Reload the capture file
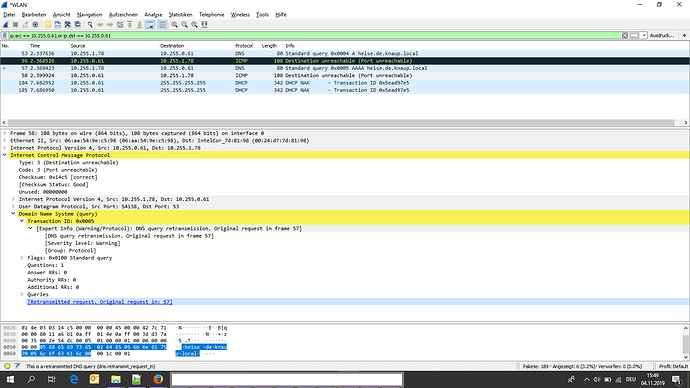This screenshot has width=690, height=388. (78, 25)
